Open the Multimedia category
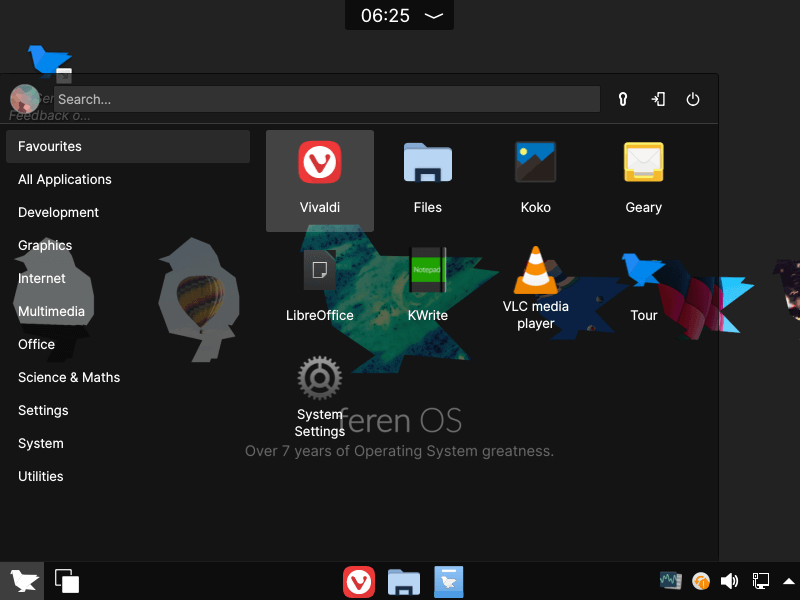Image resolution: width=800 pixels, height=600 pixels. click(x=128, y=311)
